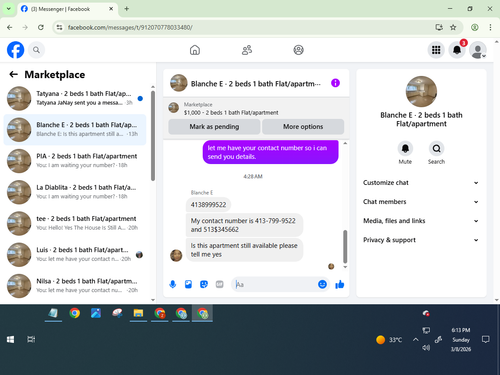Reload the page in Chrome
Viewport: 500px width, 375px height.
point(41,27)
